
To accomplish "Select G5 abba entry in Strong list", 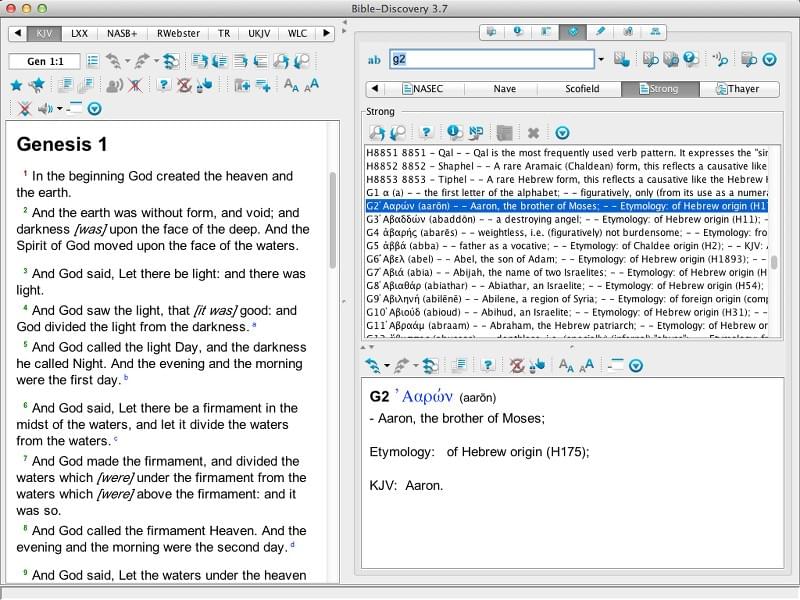I will pyautogui.click(x=566, y=246).
